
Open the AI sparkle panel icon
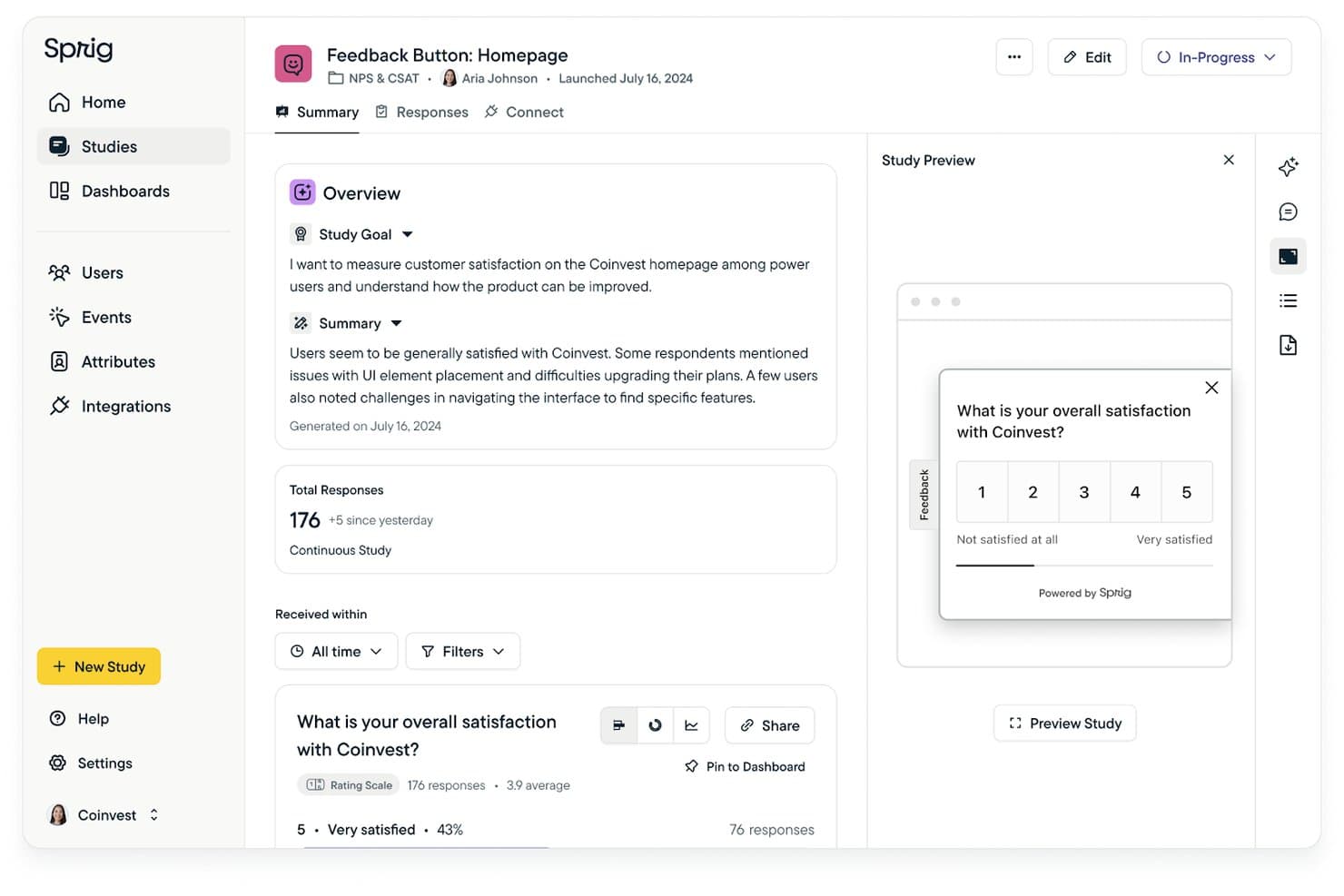(x=1288, y=167)
